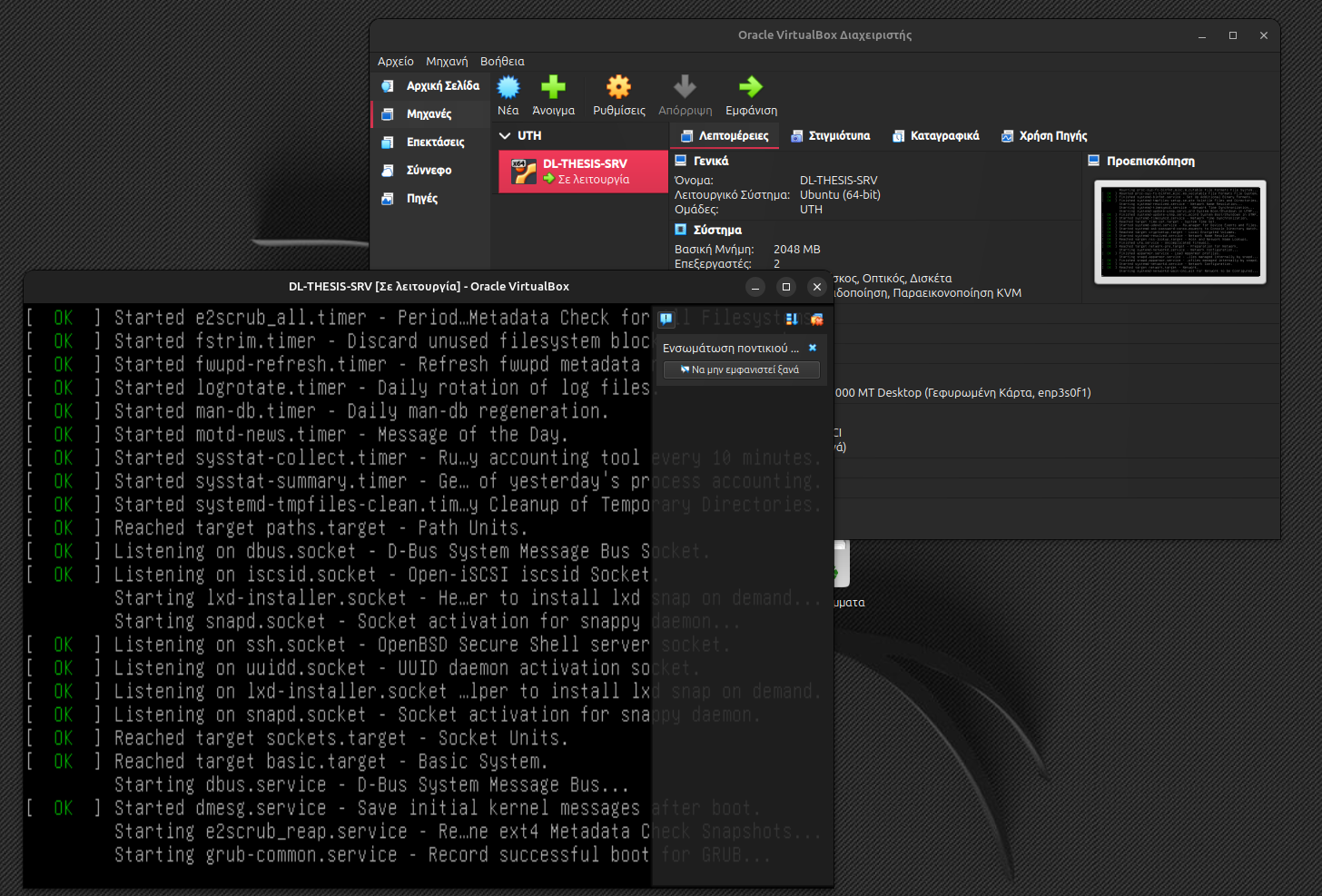Viewport: 1322px width, 896px height.
Task: Open the Μηχανή menu
Action: tap(447, 61)
